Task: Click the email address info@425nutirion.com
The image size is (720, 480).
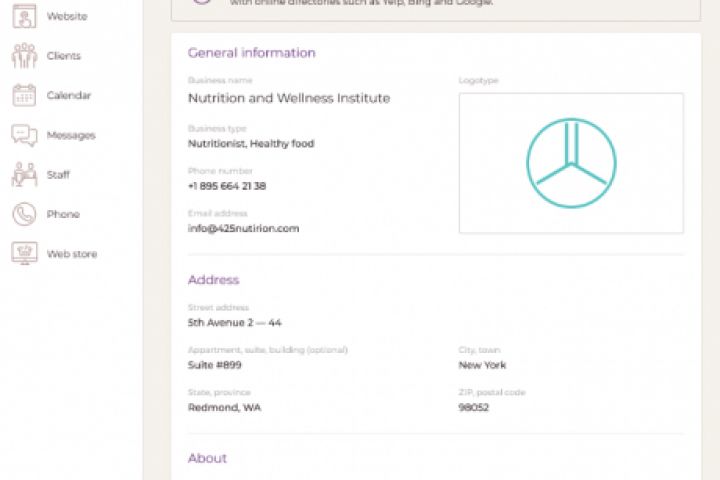Action: (243, 228)
